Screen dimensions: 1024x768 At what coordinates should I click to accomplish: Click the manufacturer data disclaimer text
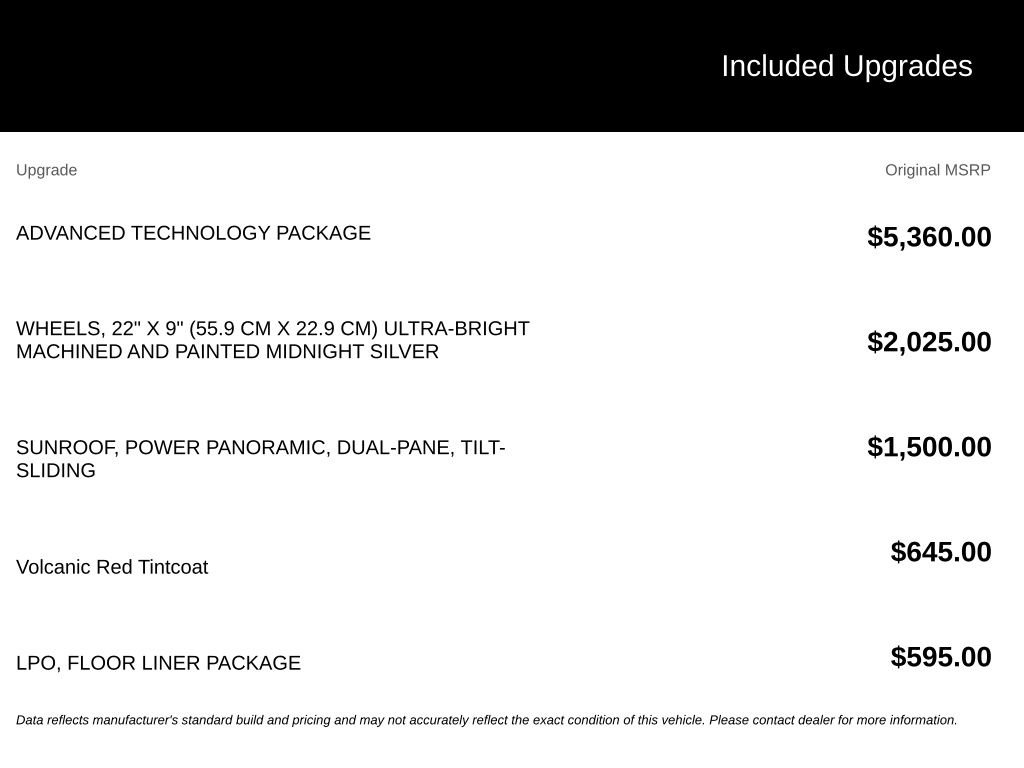487,720
